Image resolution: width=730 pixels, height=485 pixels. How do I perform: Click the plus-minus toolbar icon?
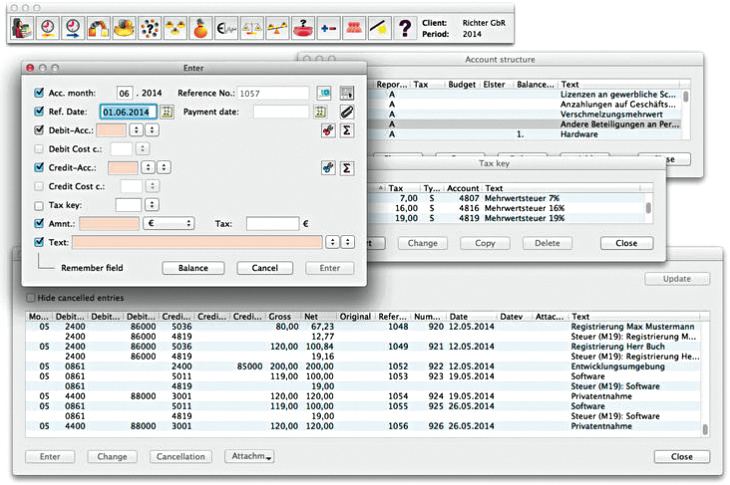pyautogui.click(x=329, y=30)
